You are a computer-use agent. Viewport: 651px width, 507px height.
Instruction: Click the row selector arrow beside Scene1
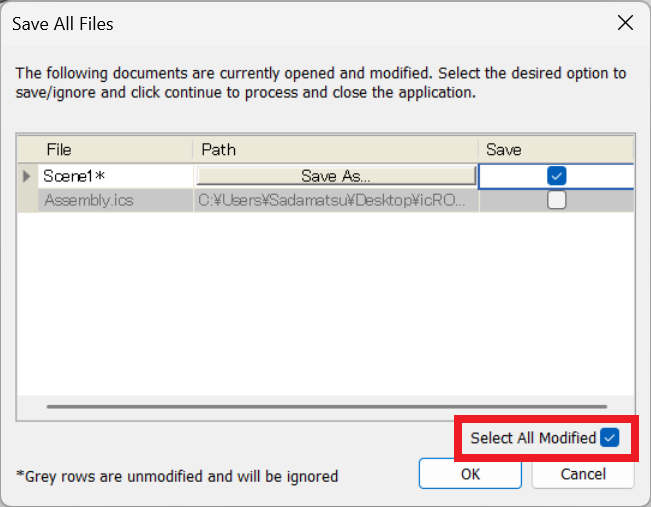pyautogui.click(x=27, y=176)
